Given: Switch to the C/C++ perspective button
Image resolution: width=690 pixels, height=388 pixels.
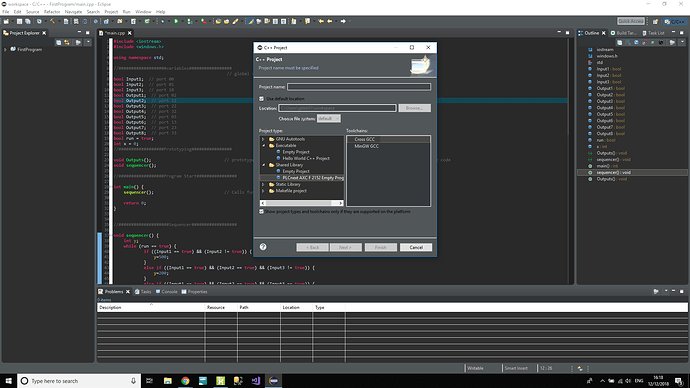Looking at the screenshot, I should (x=674, y=21).
